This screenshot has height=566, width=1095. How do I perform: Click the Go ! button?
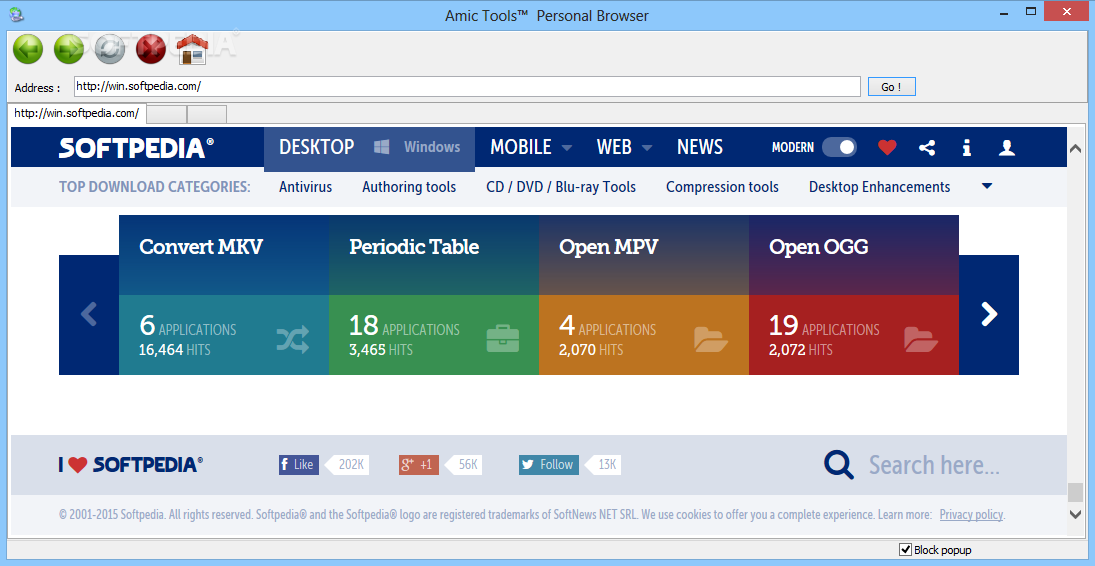tap(891, 87)
